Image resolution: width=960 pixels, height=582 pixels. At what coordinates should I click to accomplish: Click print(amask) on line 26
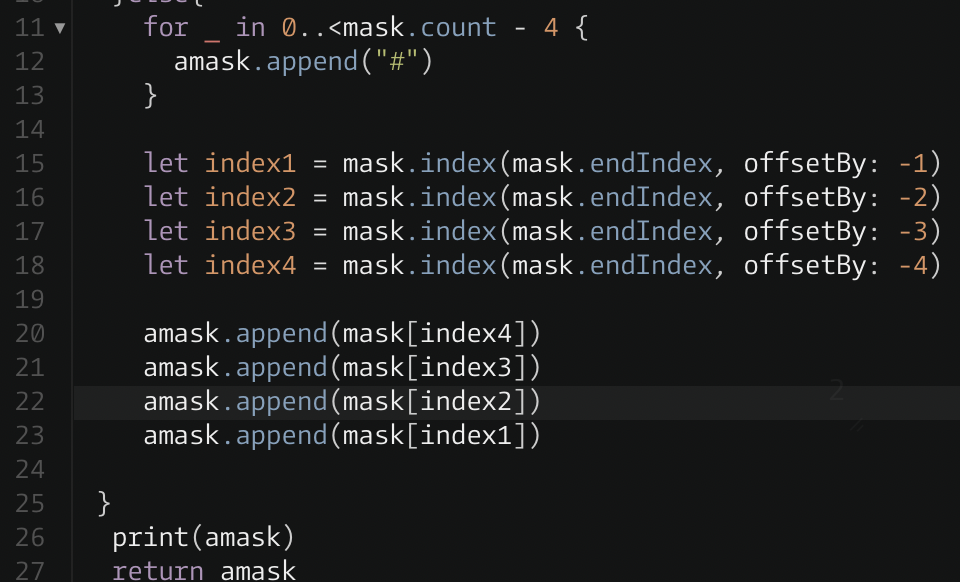pyautogui.click(x=204, y=538)
